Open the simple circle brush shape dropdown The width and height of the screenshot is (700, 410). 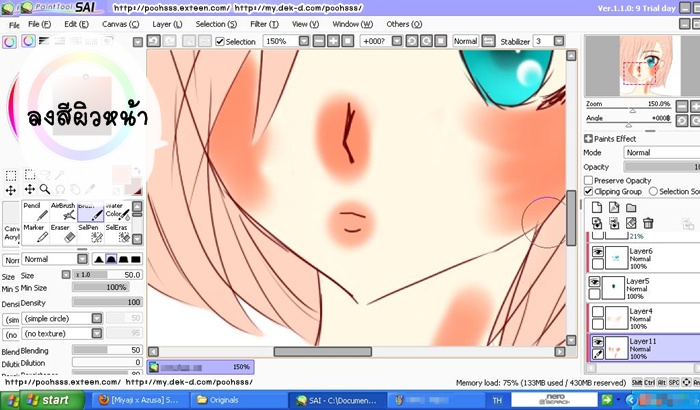[x=96, y=318]
